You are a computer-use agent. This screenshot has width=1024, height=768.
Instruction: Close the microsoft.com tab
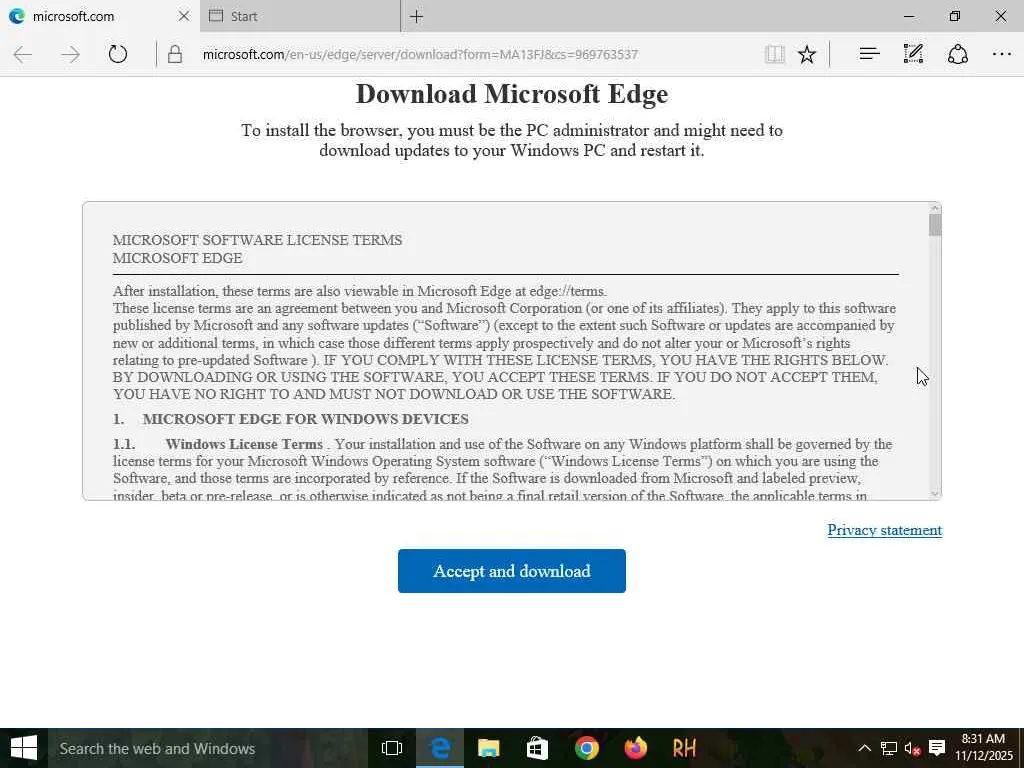pyautogui.click(x=184, y=16)
